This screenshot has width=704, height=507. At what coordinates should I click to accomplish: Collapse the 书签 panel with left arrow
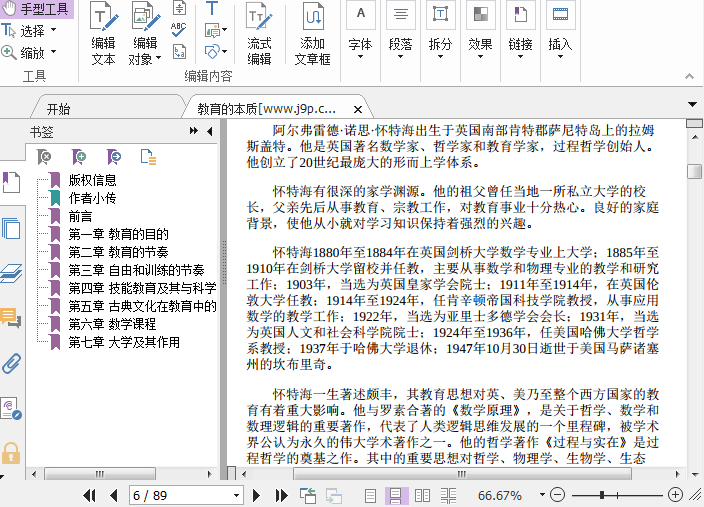(x=210, y=131)
